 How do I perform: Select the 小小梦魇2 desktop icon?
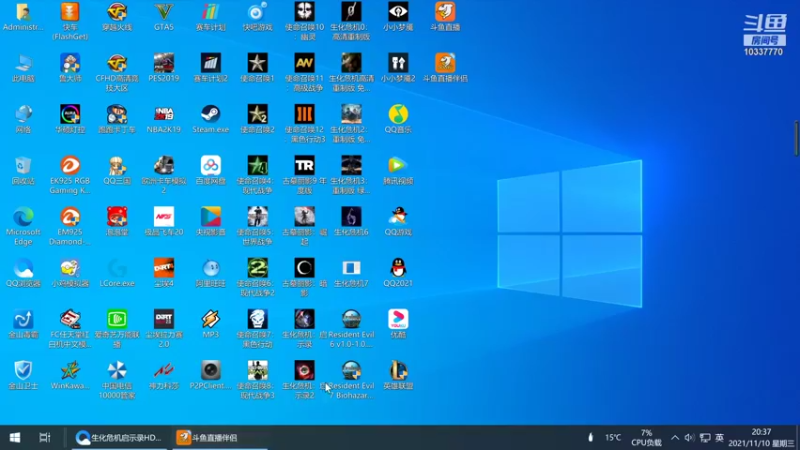pos(398,68)
